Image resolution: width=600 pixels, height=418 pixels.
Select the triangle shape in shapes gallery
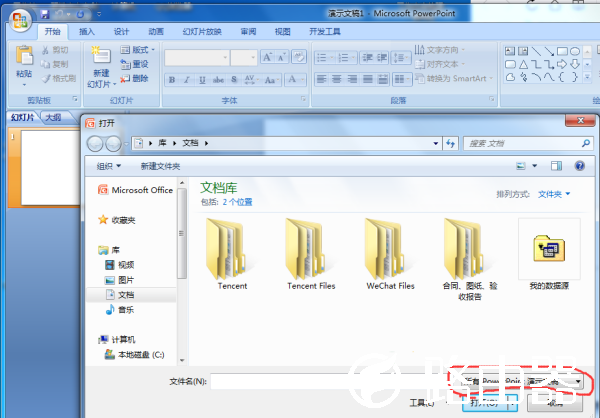(523, 64)
